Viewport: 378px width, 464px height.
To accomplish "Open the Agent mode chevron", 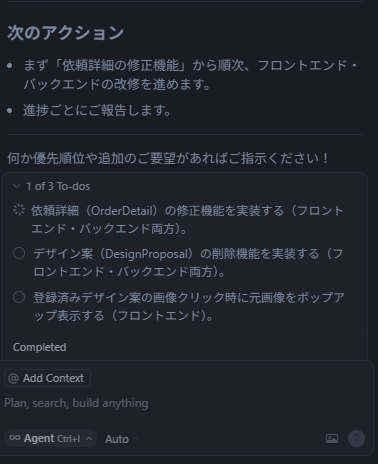I will (x=89, y=438).
